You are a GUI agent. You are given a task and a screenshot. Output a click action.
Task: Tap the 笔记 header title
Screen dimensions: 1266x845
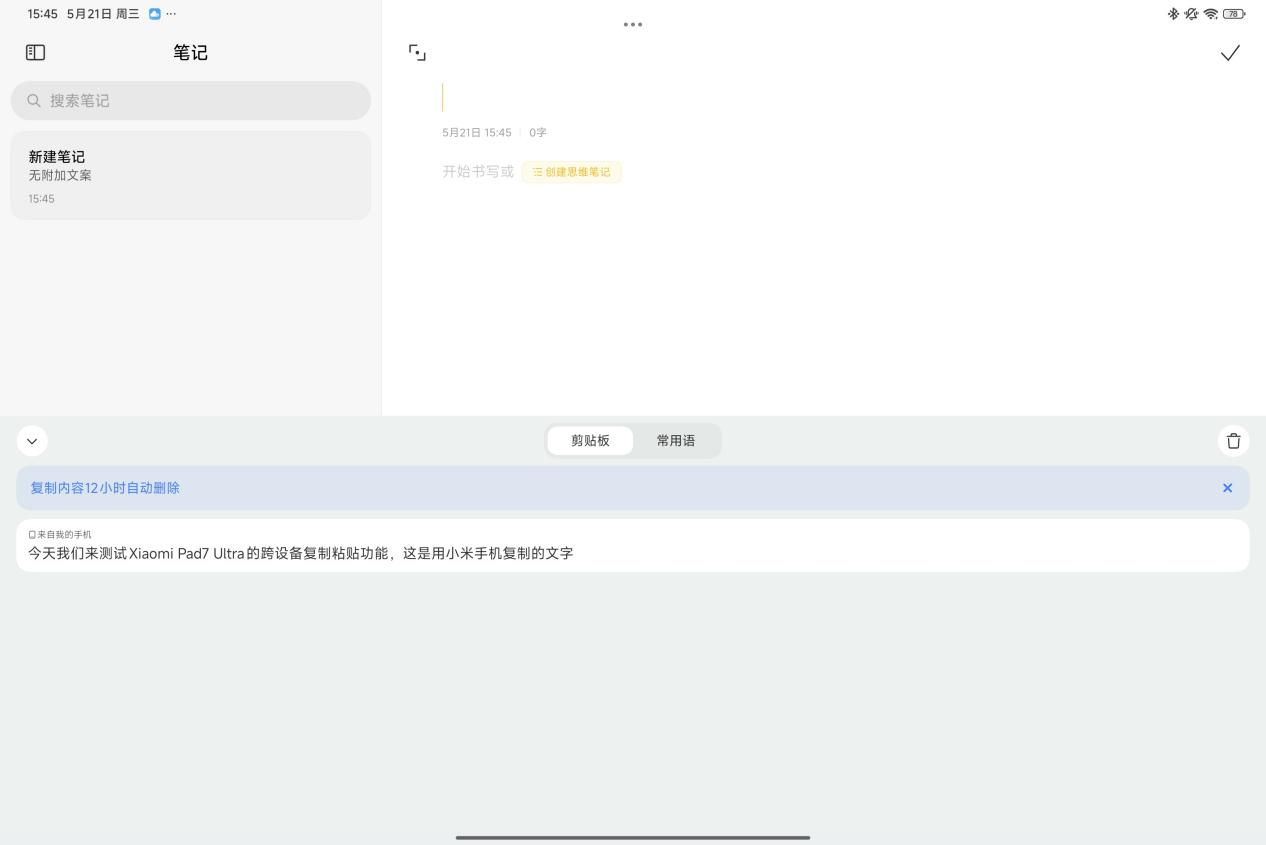[x=190, y=52]
